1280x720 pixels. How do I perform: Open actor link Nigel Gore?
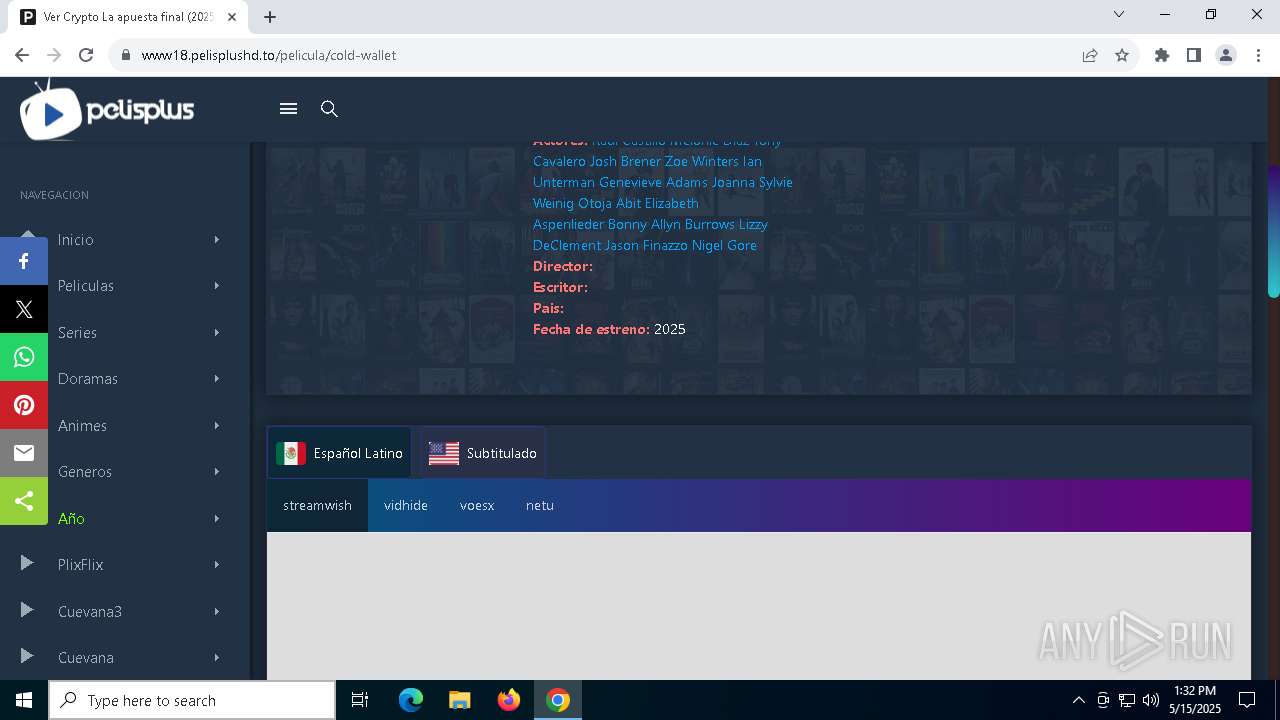(724, 245)
